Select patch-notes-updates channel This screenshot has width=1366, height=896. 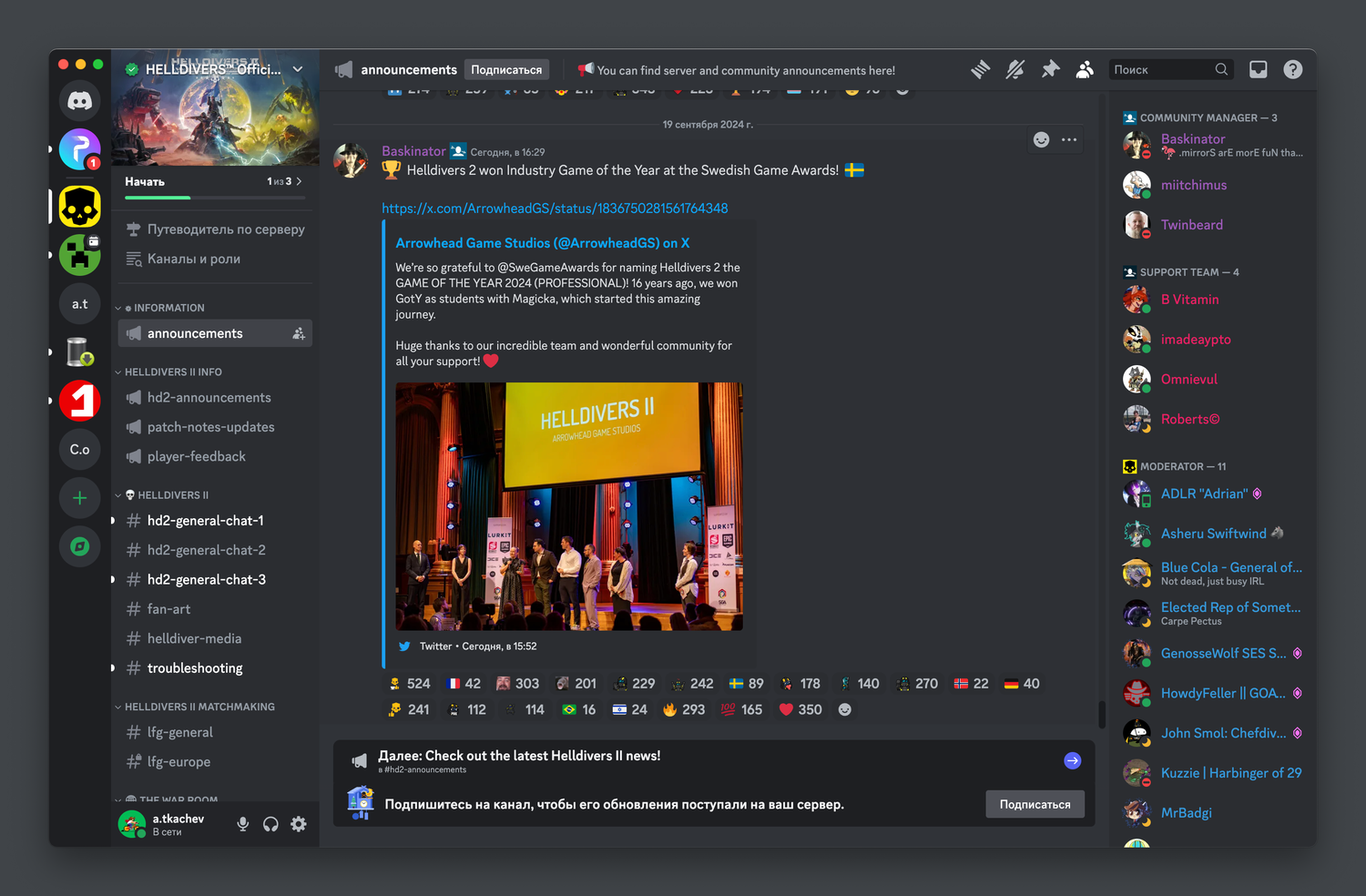[215, 427]
